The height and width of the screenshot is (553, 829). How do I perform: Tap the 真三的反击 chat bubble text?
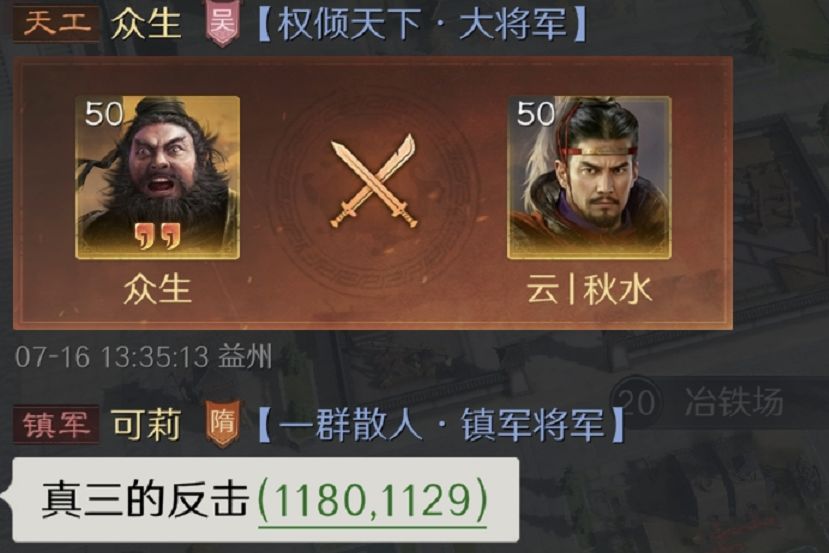(x=145, y=500)
